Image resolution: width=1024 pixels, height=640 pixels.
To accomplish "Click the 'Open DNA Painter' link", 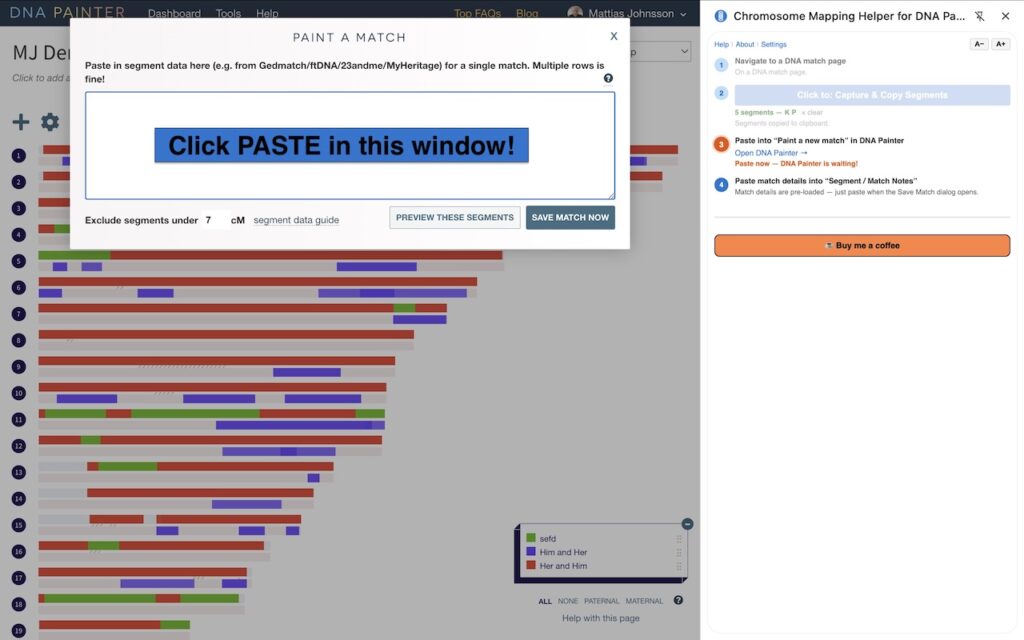I will click(770, 153).
